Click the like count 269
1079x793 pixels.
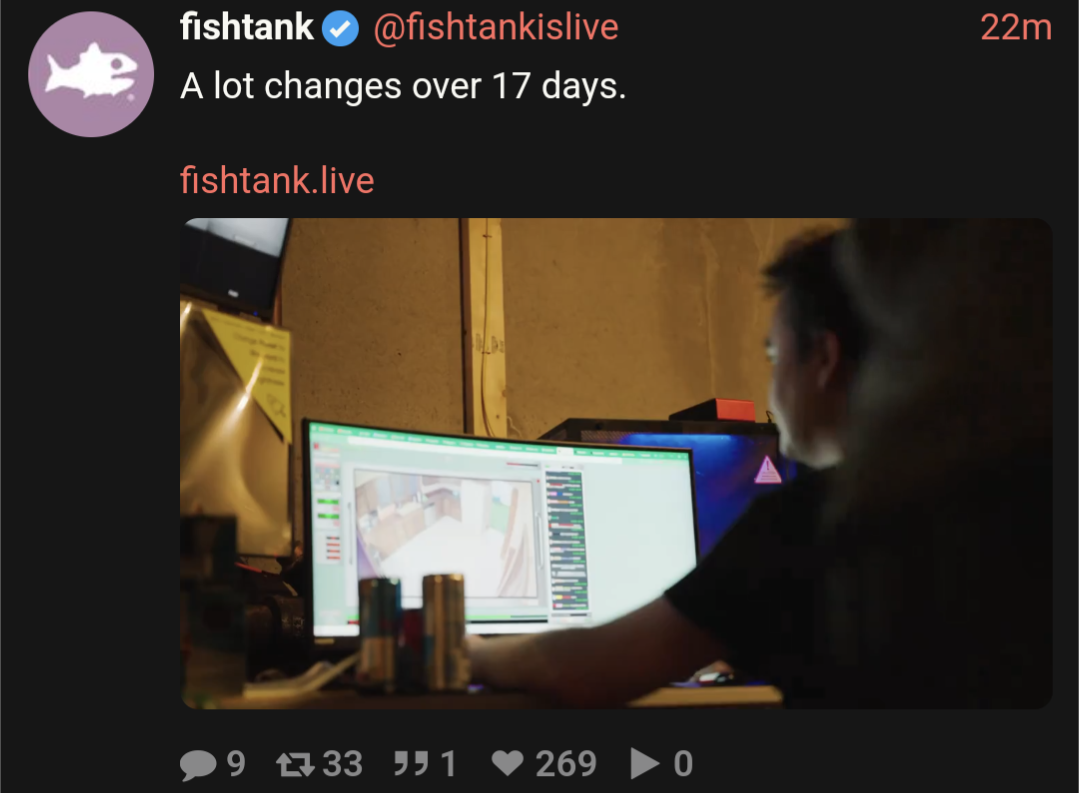click(566, 763)
